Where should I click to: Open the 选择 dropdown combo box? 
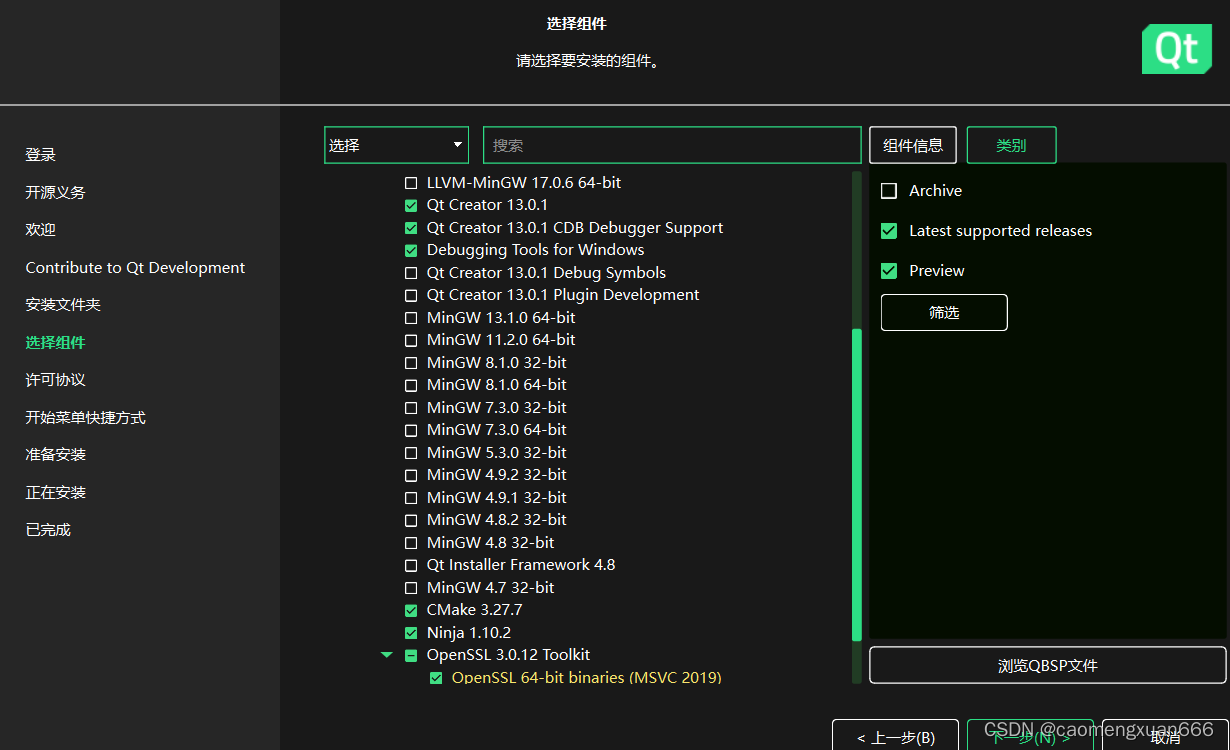tap(396, 145)
